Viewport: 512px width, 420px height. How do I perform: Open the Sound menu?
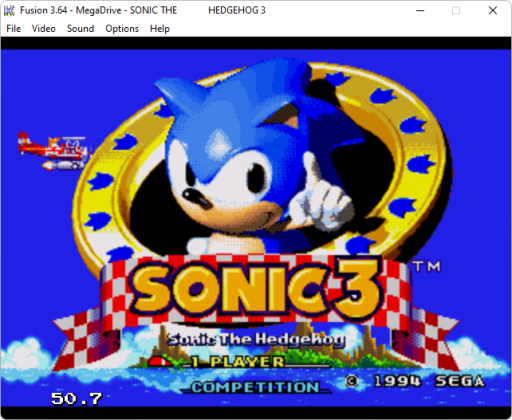[80, 29]
